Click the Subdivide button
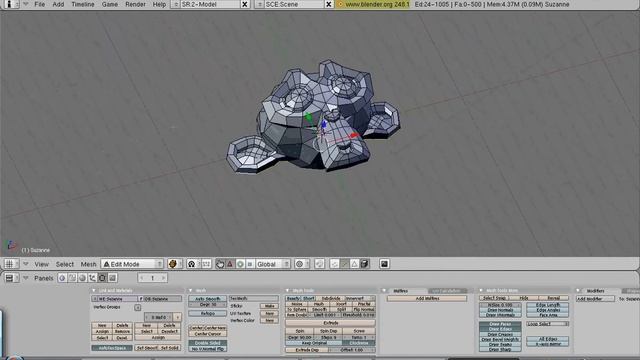 click(330, 298)
